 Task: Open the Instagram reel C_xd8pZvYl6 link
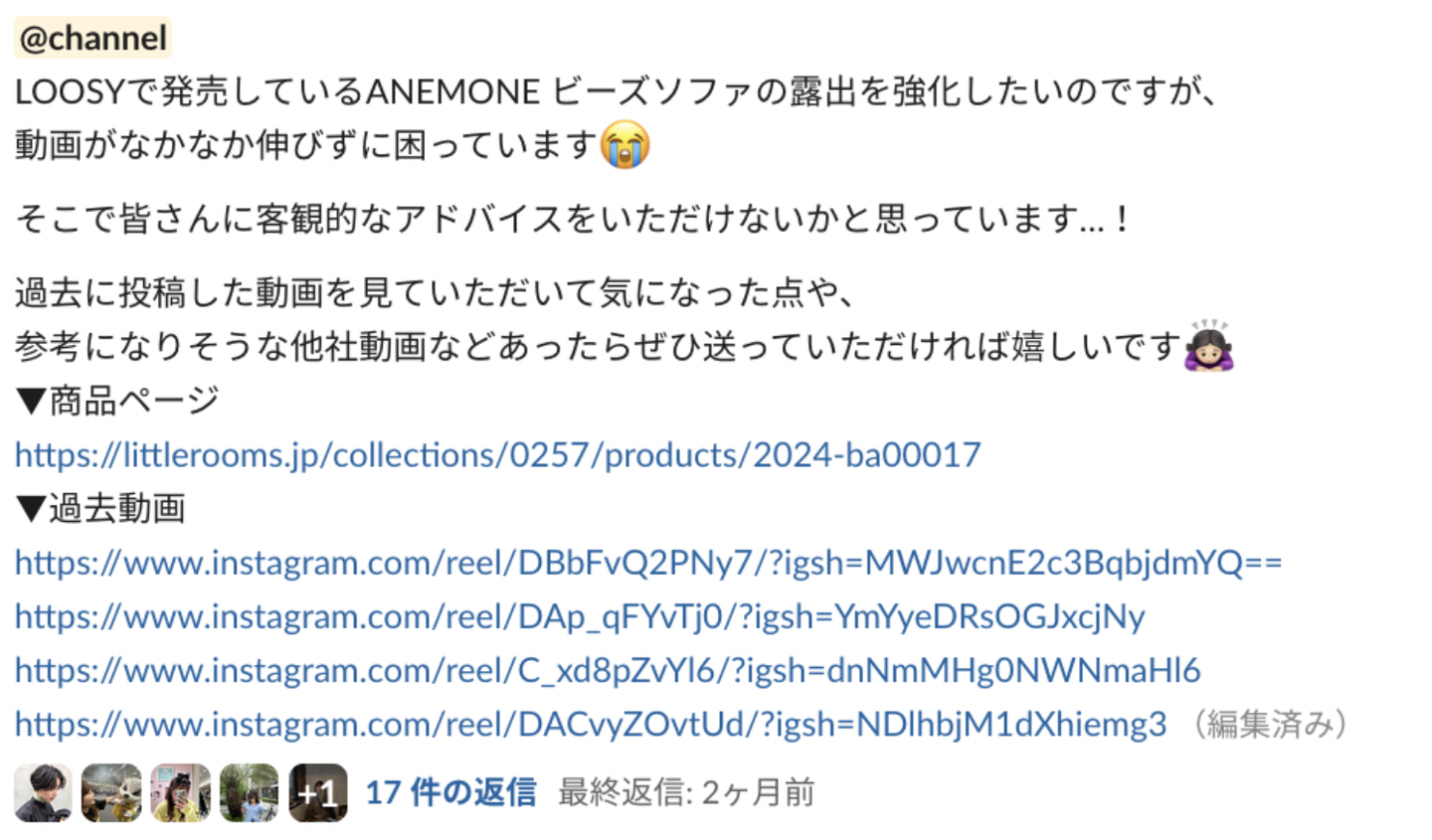pos(608,670)
